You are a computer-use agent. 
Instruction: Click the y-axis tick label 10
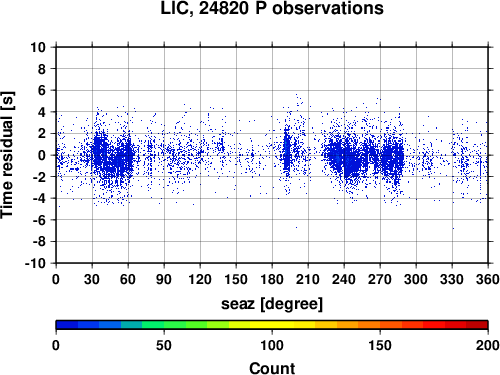click(38, 47)
